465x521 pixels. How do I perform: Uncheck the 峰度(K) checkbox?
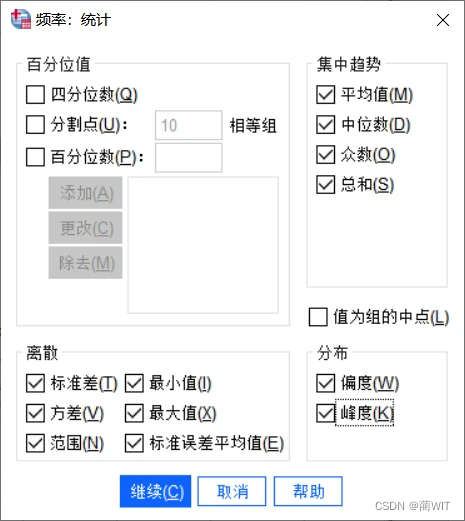pyautogui.click(x=325, y=413)
